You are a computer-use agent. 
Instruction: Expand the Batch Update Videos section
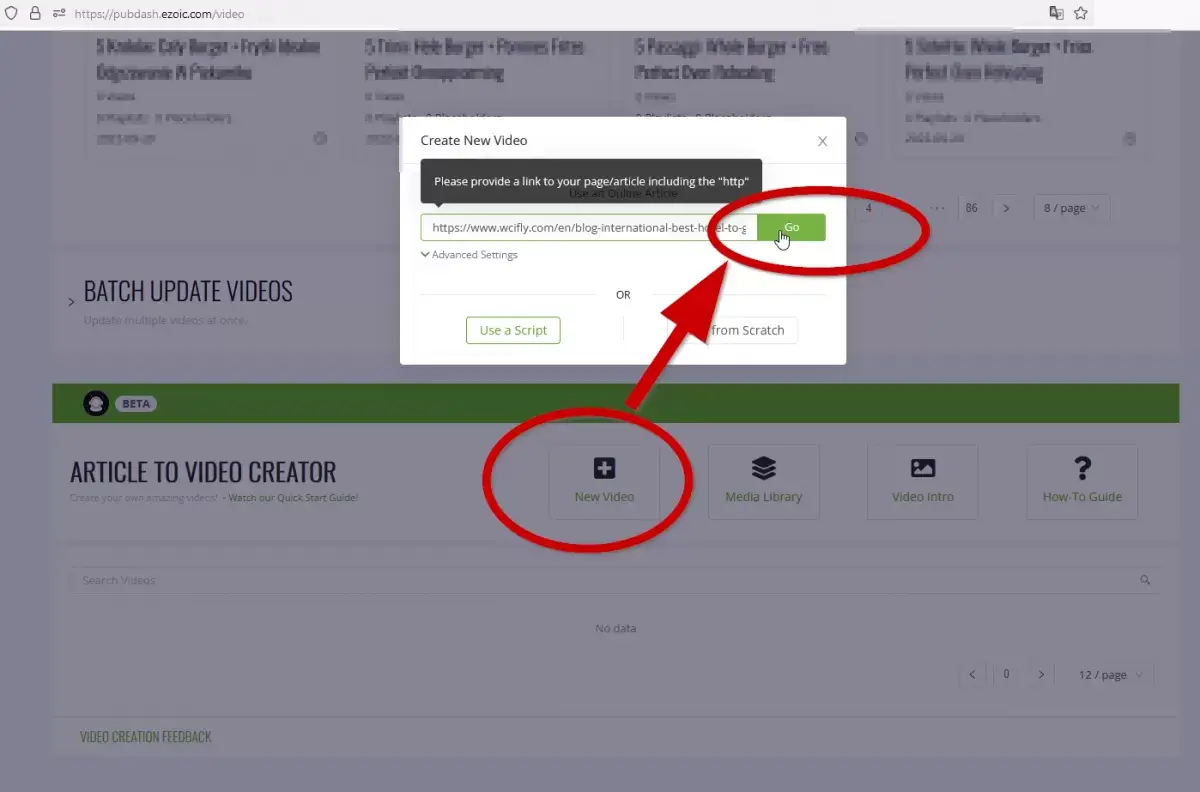coord(71,301)
